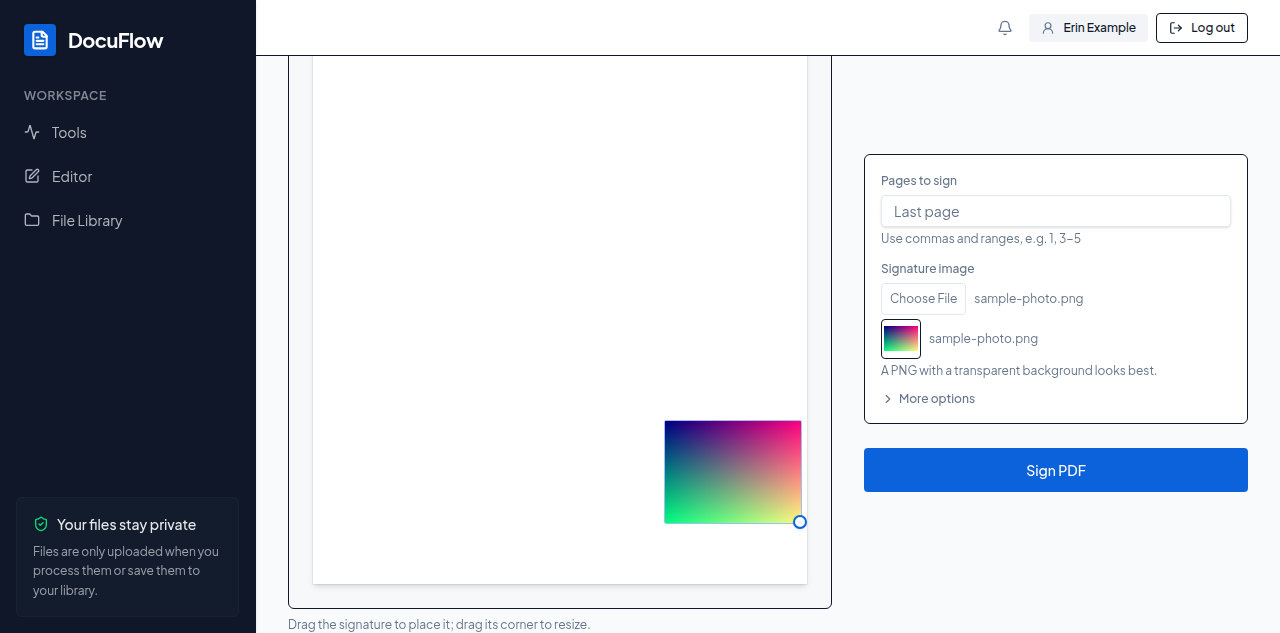Click the logout arrow icon
1280x633 pixels.
pos(1176,28)
